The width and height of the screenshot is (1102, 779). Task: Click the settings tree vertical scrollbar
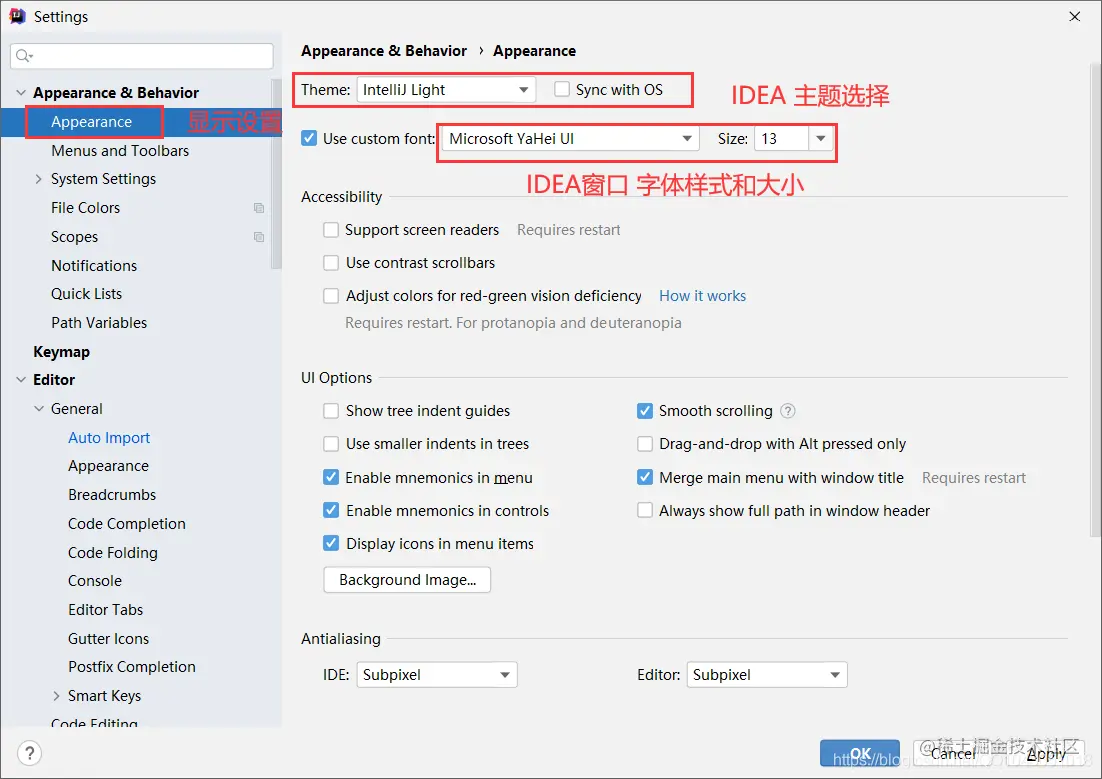click(276, 174)
